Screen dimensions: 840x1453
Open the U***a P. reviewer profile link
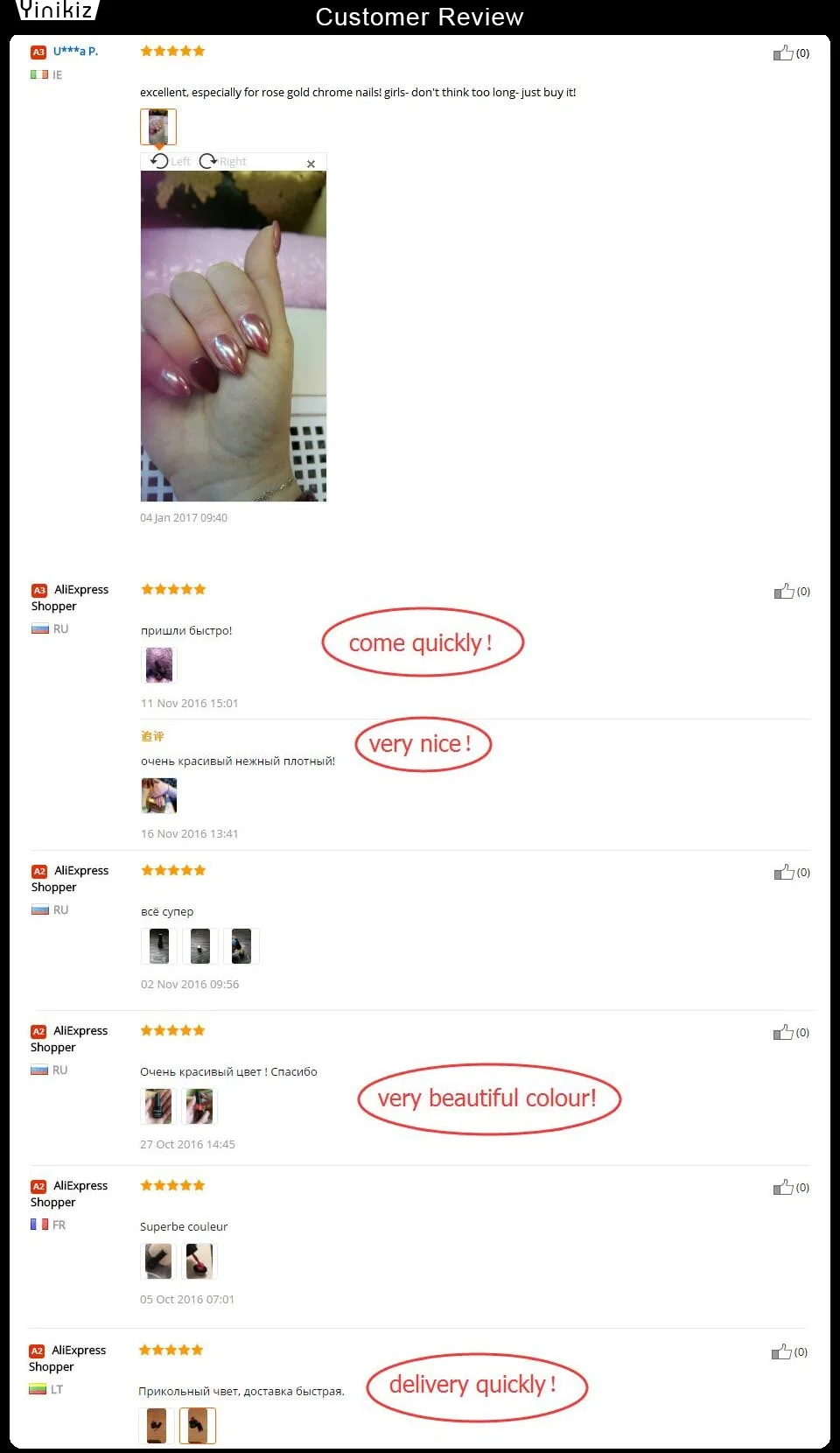(75, 51)
